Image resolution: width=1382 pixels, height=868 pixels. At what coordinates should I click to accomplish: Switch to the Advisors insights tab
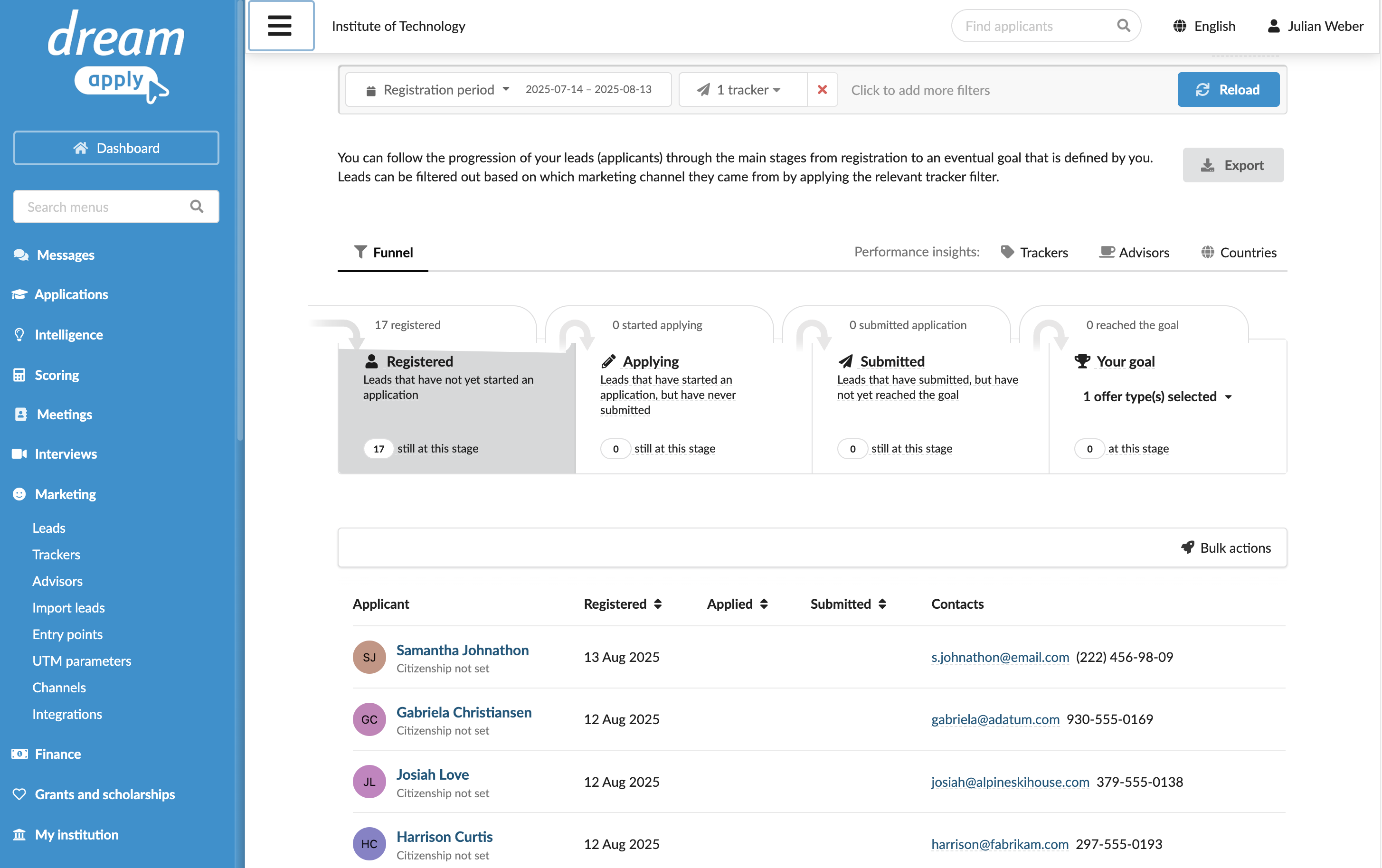pyautogui.click(x=1134, y=253)
